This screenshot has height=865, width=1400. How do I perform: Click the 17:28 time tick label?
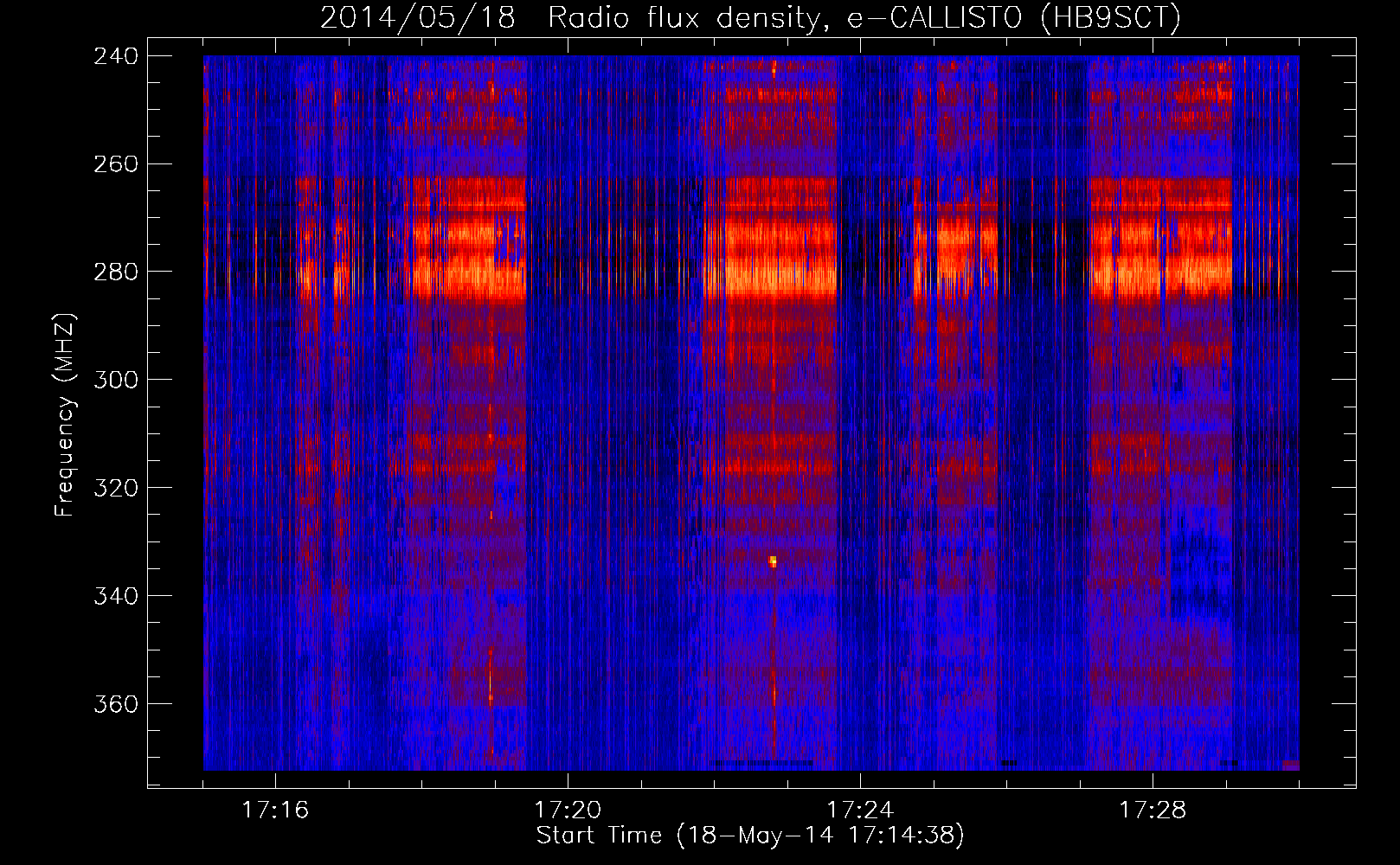click(1153, 811)
